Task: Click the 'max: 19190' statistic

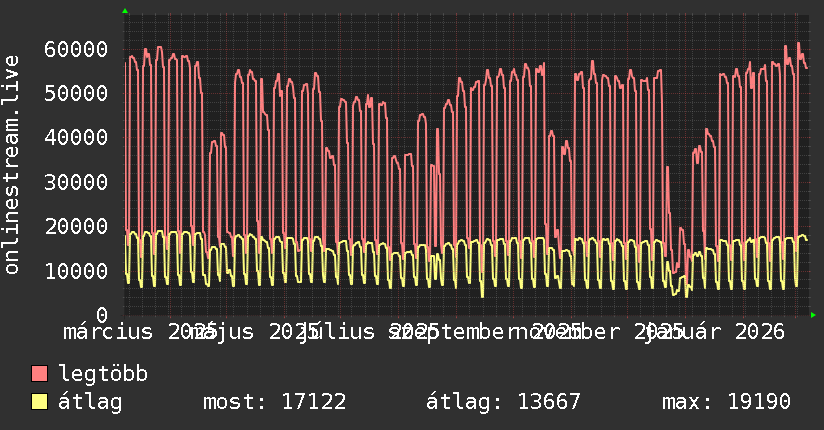Action: tap(726, 402)
